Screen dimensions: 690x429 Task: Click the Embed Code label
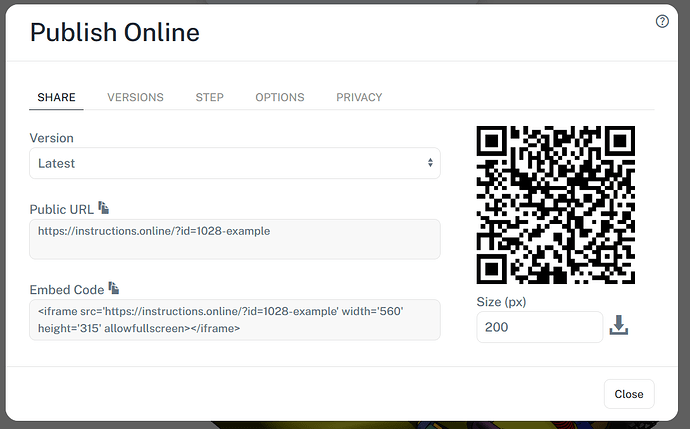[67, 290]
